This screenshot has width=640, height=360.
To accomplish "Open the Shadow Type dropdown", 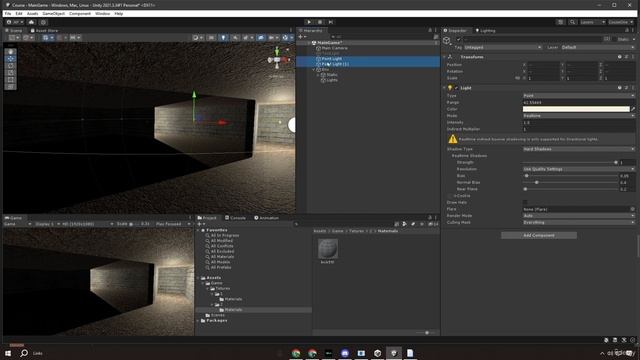I will coord(579,149).
